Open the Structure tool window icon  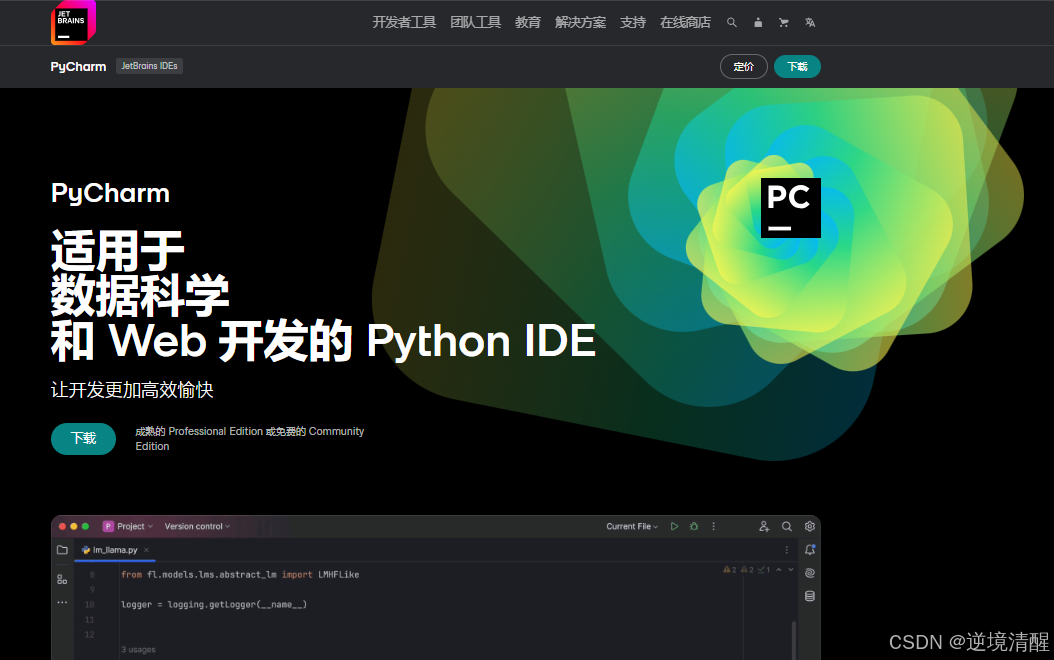tap(62, 579)
